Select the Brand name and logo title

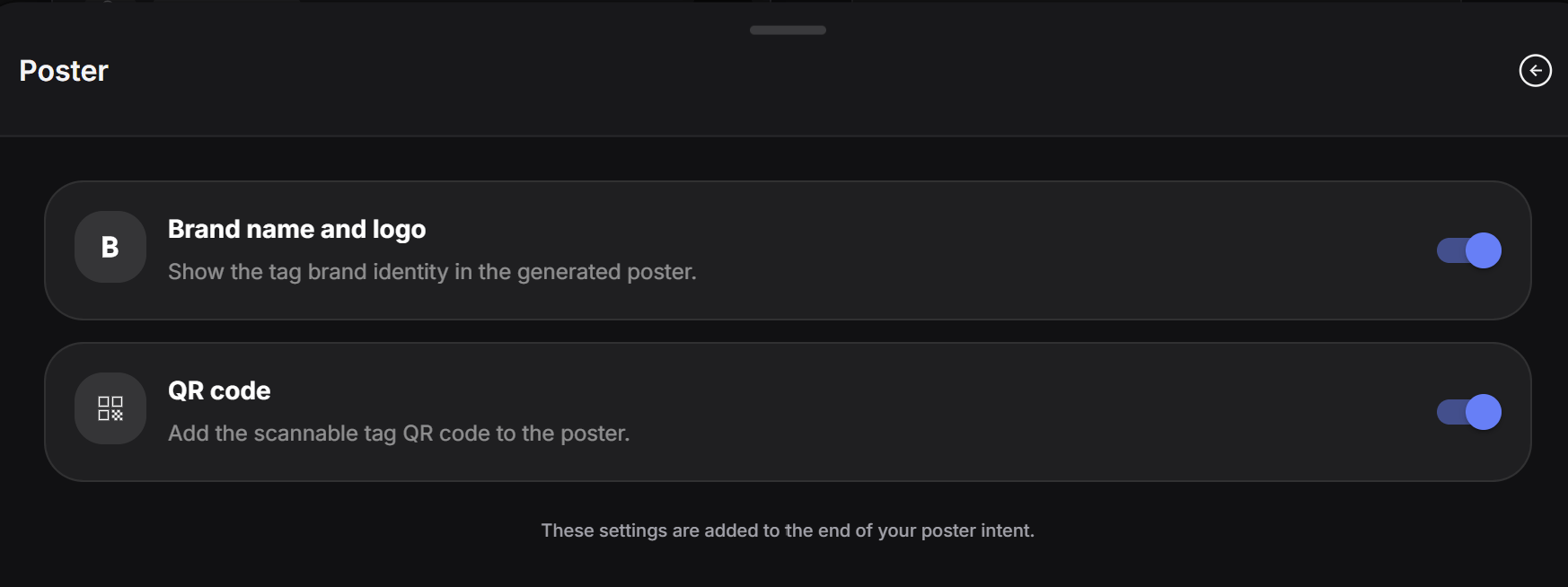[x=296, y=230]
